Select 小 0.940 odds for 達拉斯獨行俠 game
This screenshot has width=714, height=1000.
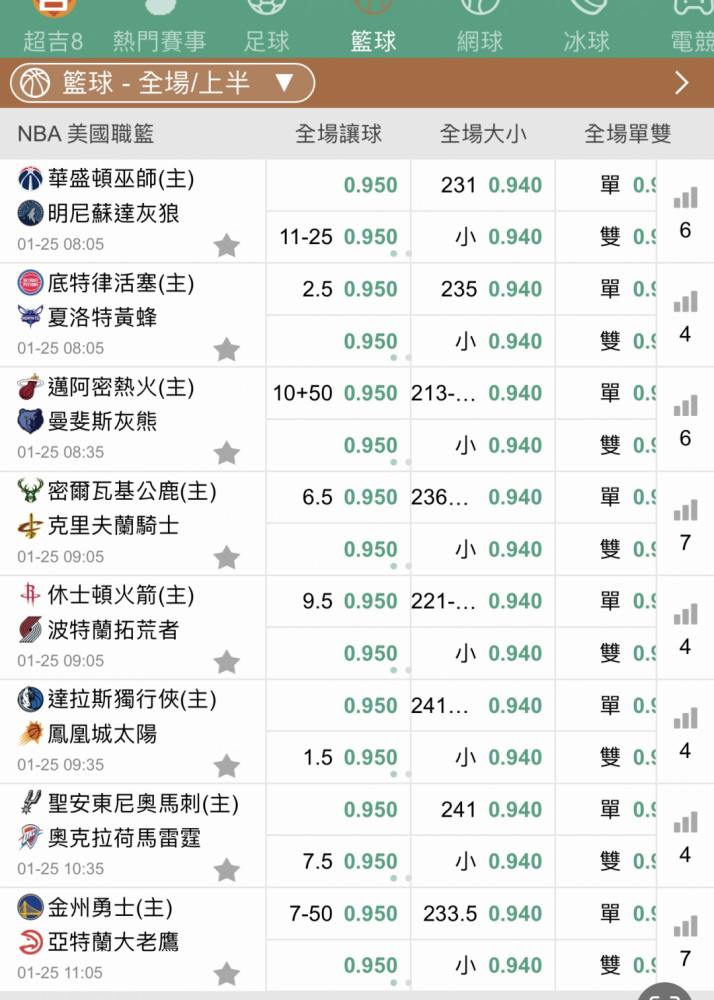(483, 757)
